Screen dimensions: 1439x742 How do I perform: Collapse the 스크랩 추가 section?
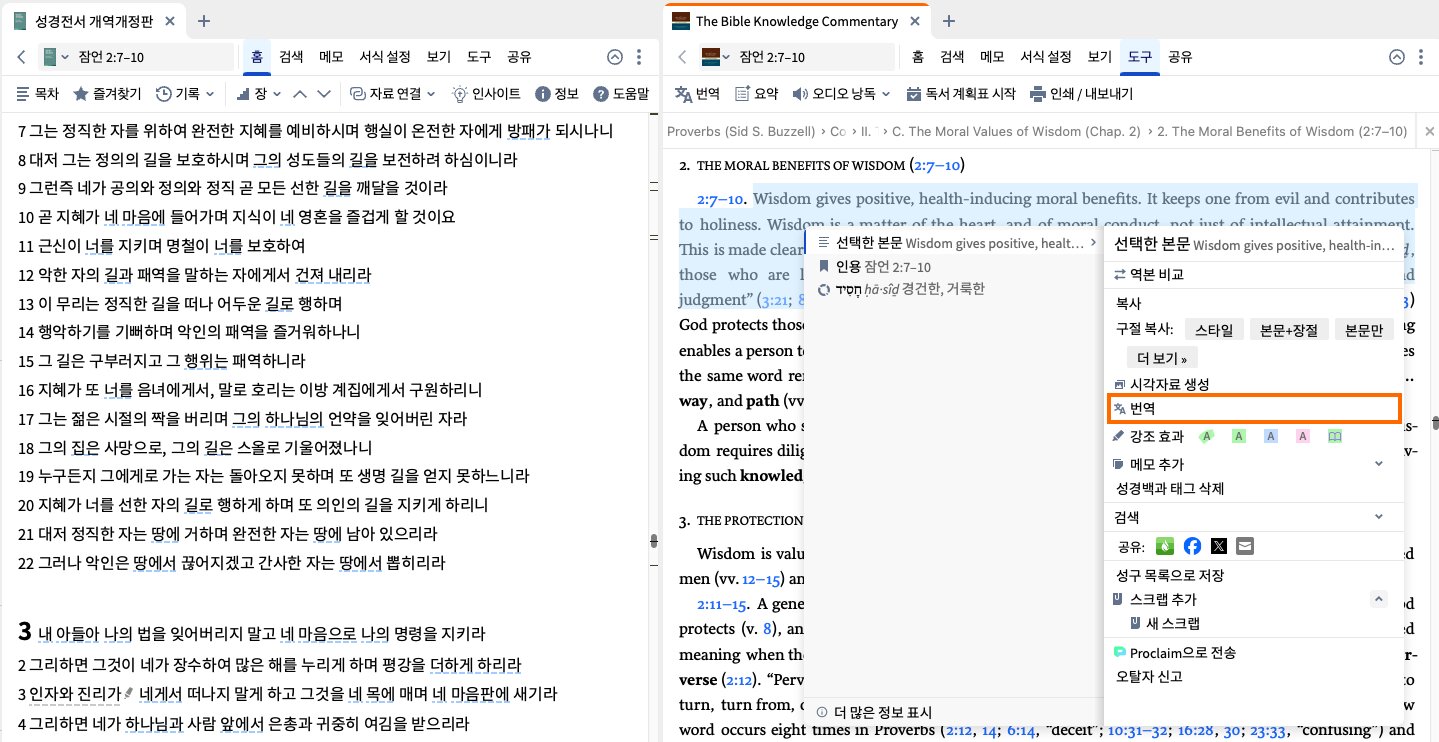click(1379, 599)
